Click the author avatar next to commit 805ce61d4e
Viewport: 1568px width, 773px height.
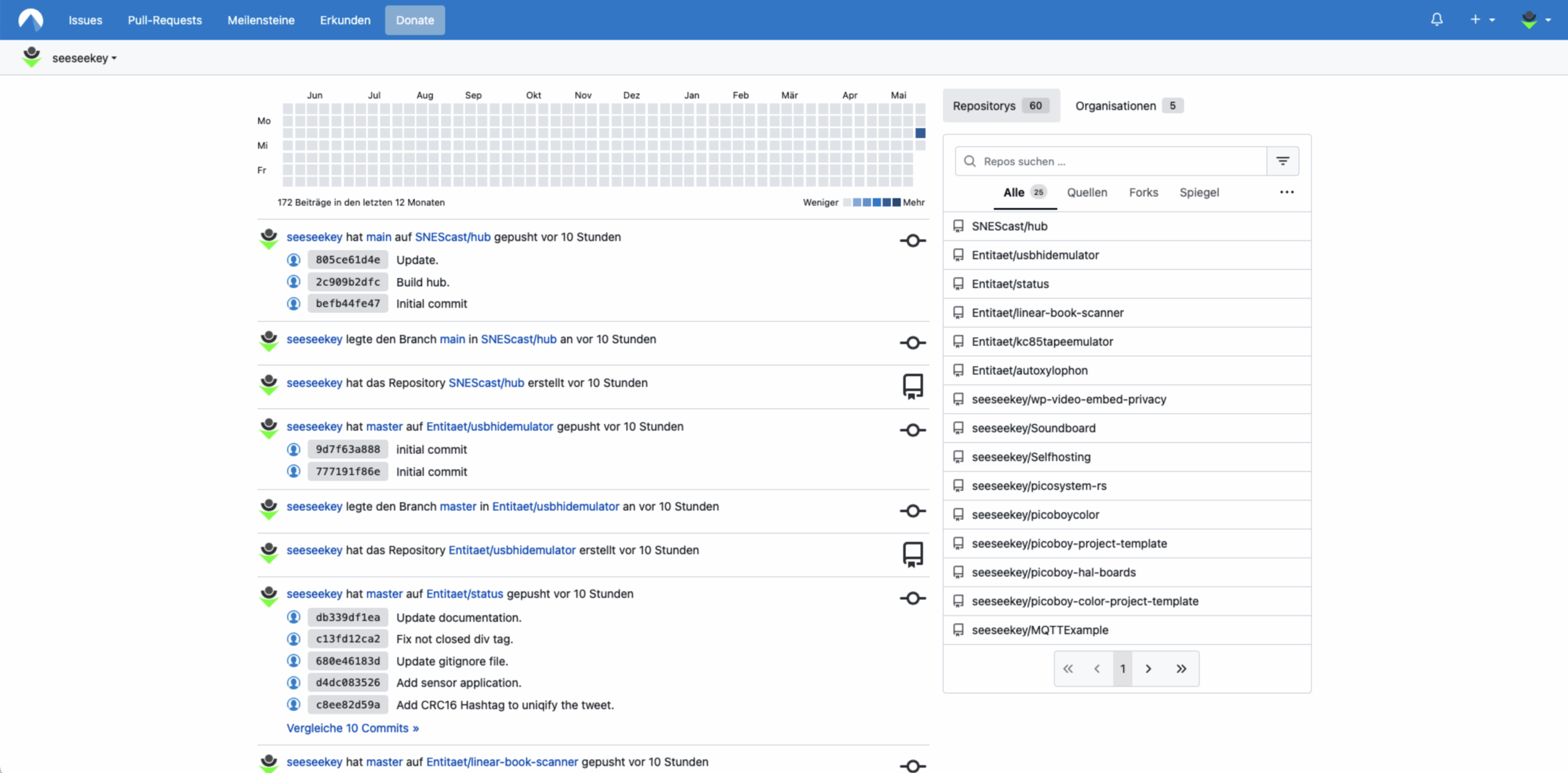coord(294,260)
